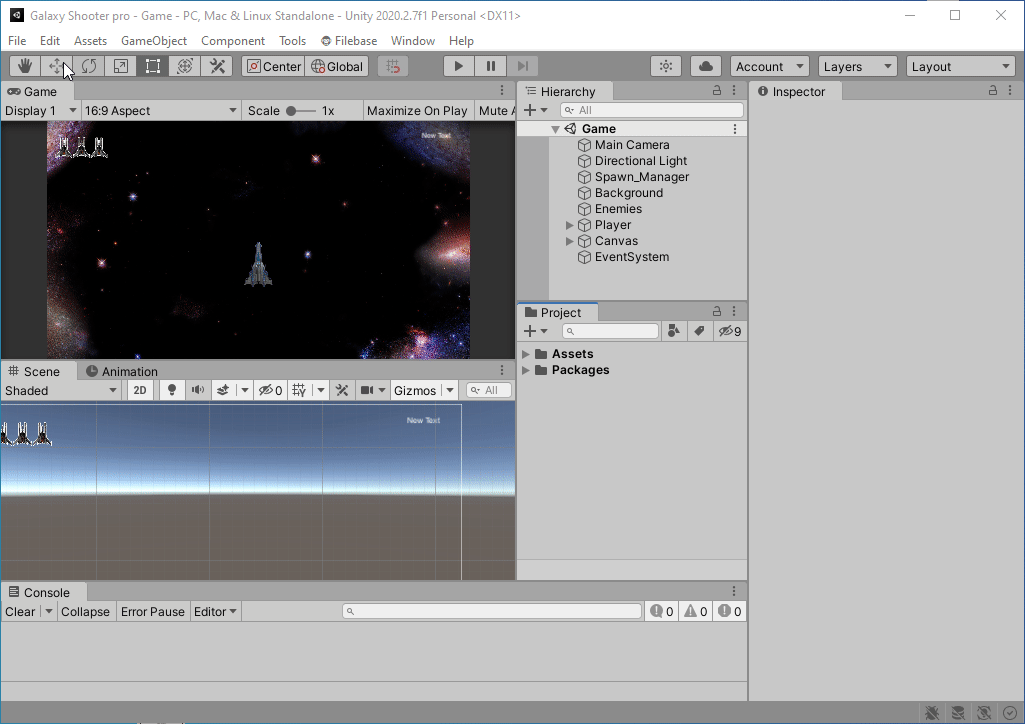Screen dimensions: 1025x724
Task: Toggle scene lighting bulb icon
Action: tap(172, 390)
